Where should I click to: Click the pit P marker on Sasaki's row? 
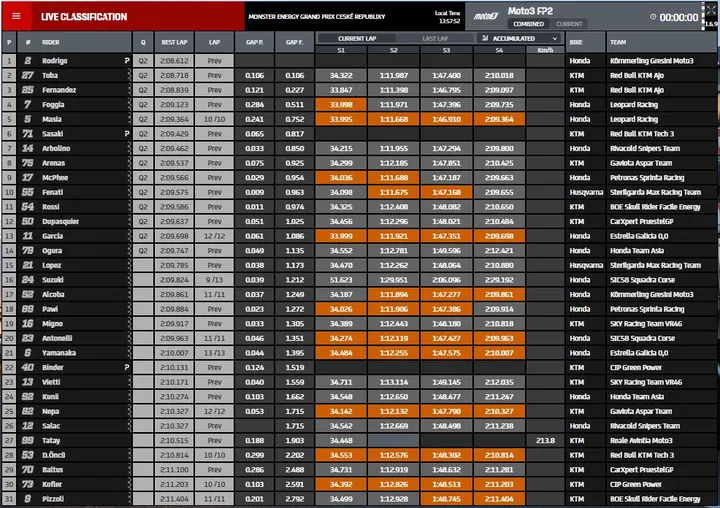[127, 134]
